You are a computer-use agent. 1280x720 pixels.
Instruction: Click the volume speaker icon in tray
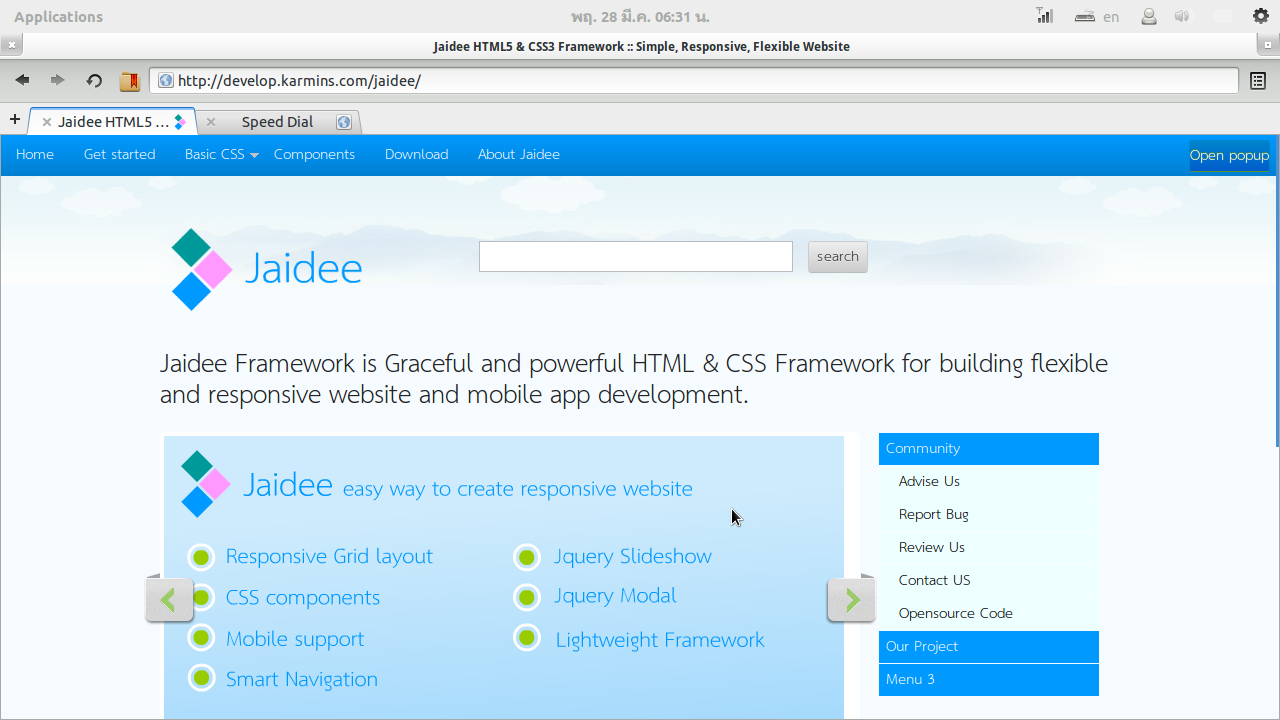[x=1183, y=16]
